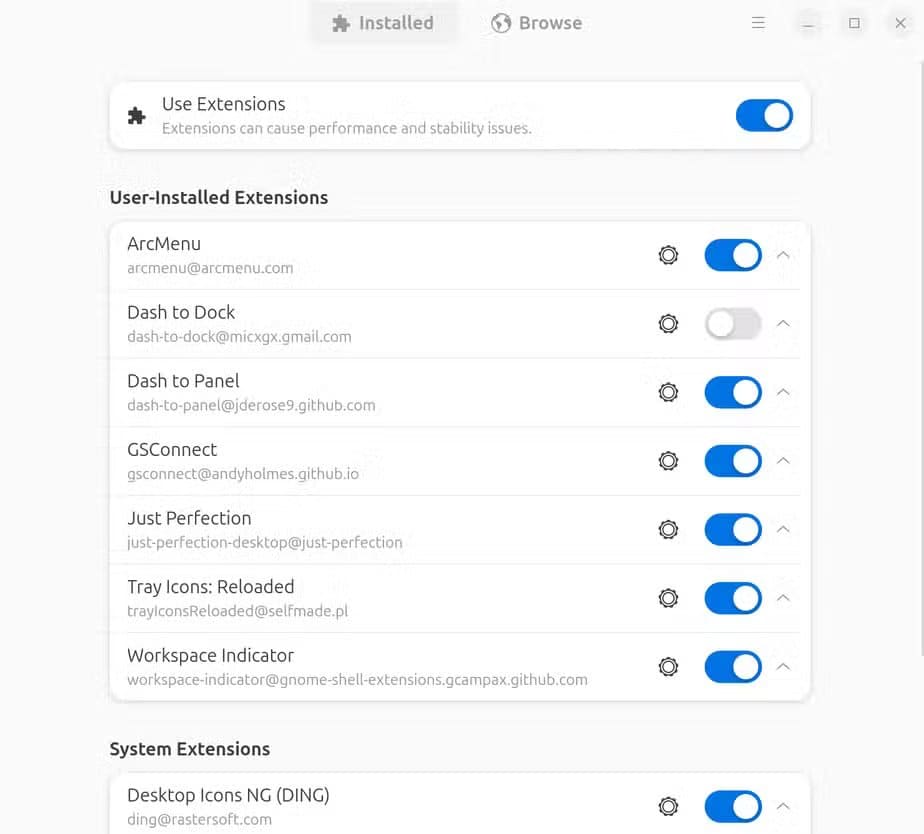Open GSConnect settings gear

(668, 461)
